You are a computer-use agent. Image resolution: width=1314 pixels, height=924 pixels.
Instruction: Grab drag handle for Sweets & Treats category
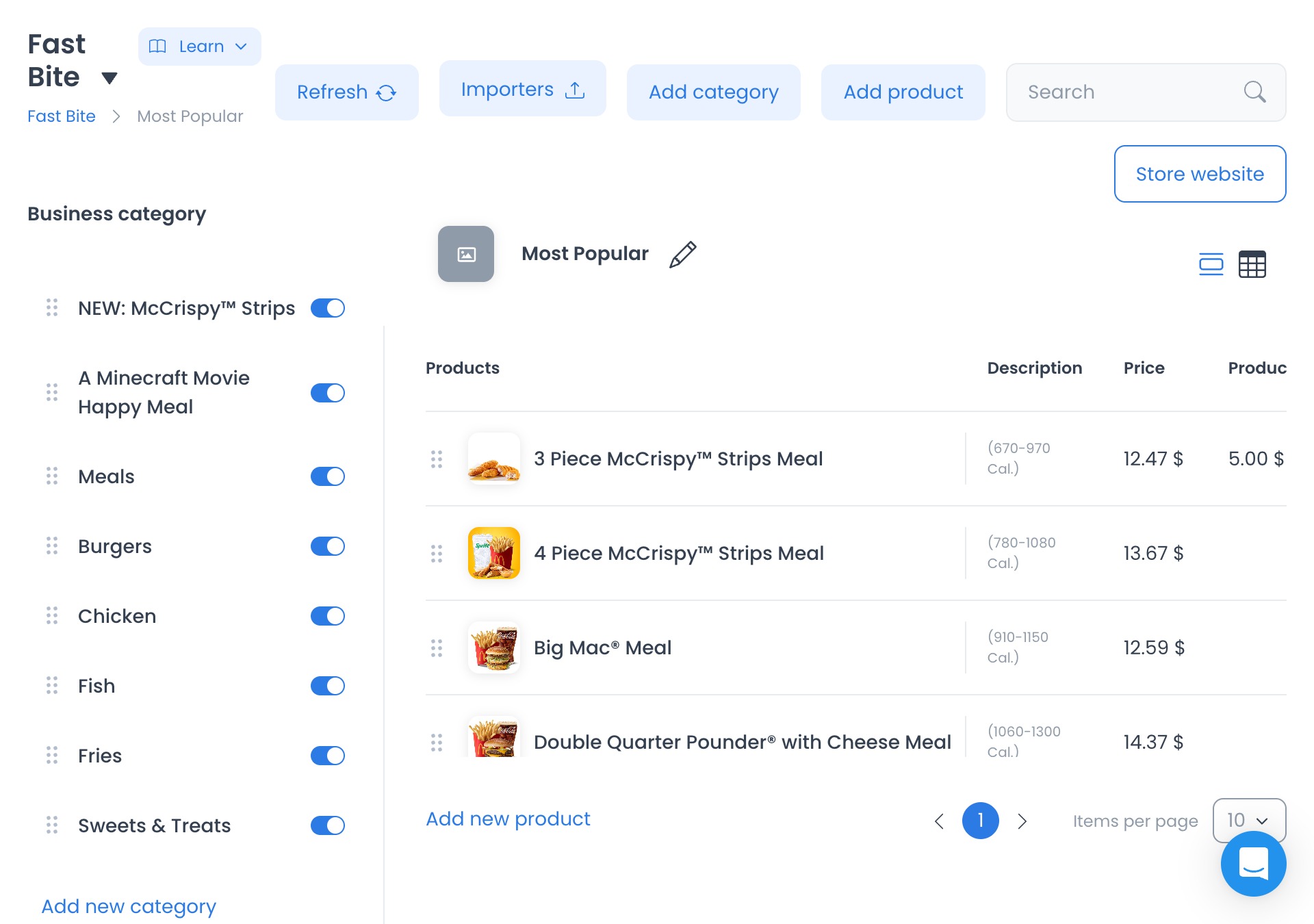coord(52,825)
